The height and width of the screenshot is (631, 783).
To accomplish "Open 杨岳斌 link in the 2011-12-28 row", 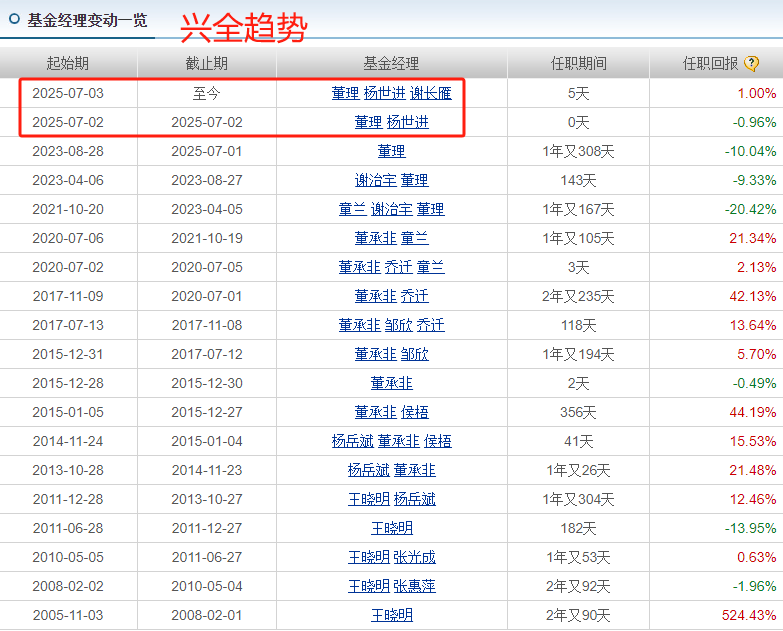I will click(414, 499).
